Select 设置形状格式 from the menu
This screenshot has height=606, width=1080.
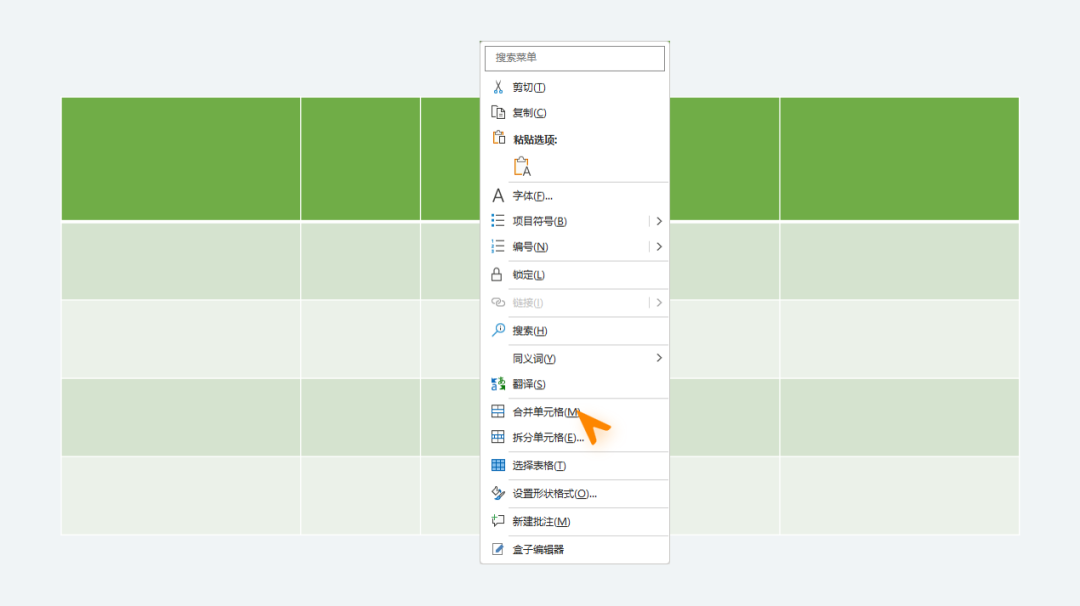(555, 493)
